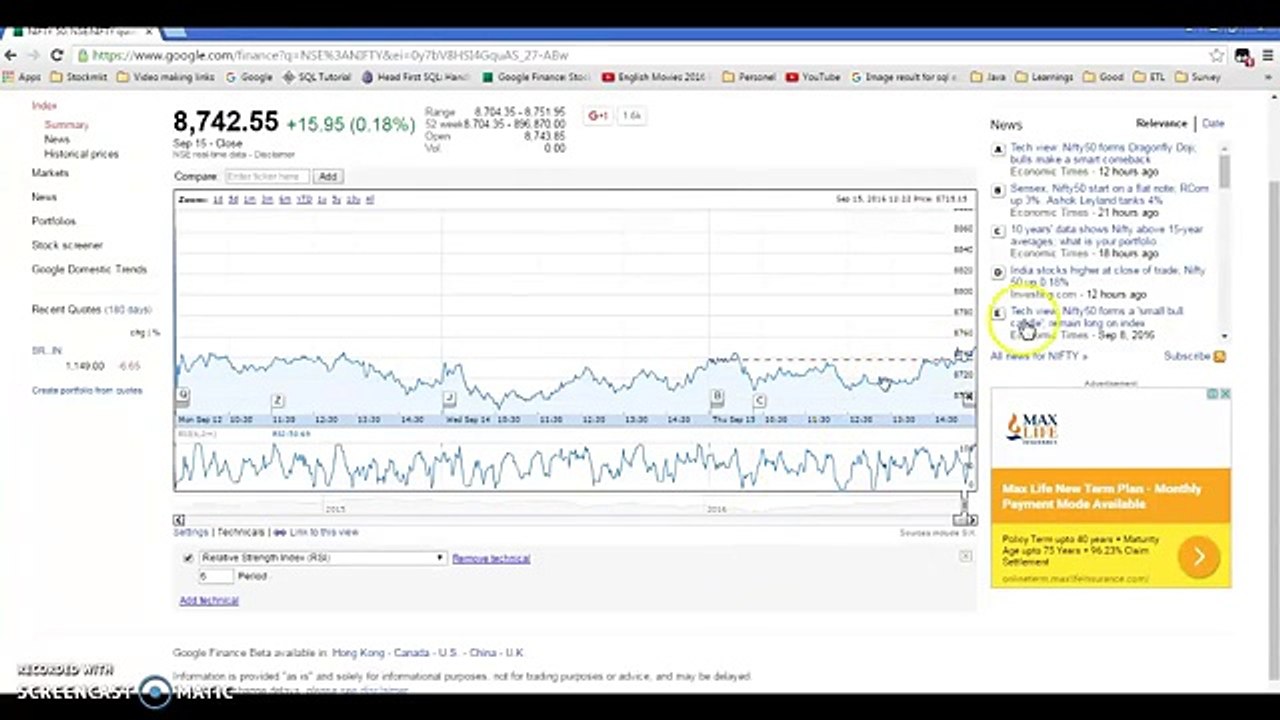This screenshot has height=720, width=1280.
Task: Open chart Settings link
Action: coord(191,533)
